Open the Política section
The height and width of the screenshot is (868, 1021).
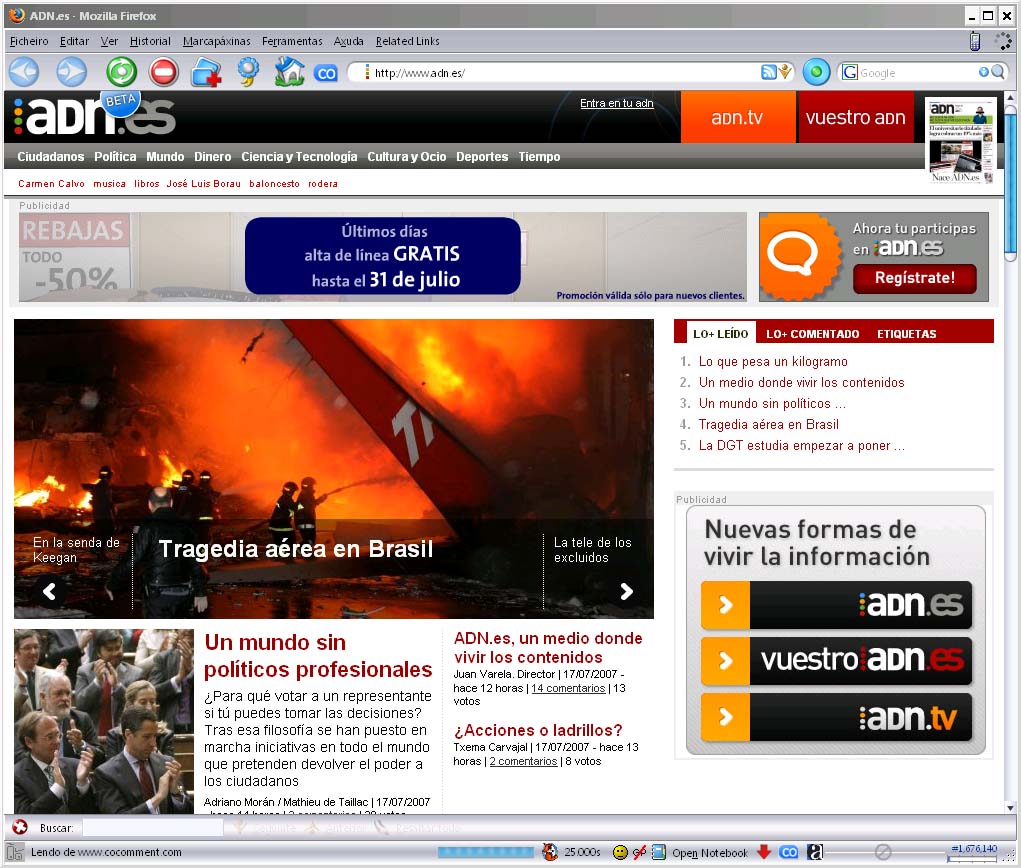tap(115, 156)
